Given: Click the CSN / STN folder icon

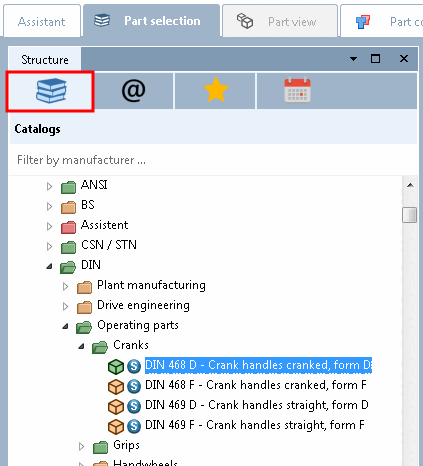Looking at the screenshot, I should 68,247.
